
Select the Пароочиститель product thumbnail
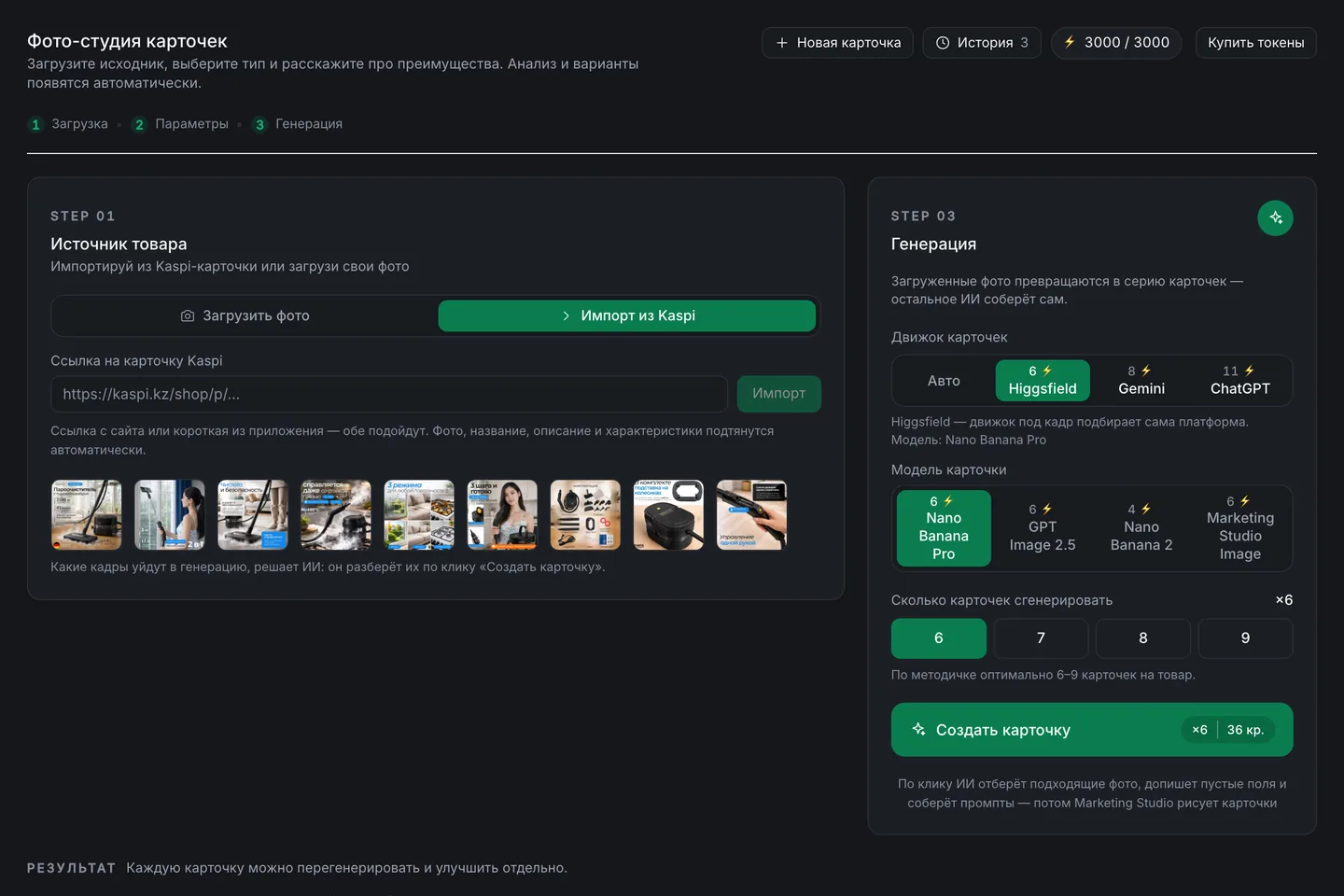(87, 515)
